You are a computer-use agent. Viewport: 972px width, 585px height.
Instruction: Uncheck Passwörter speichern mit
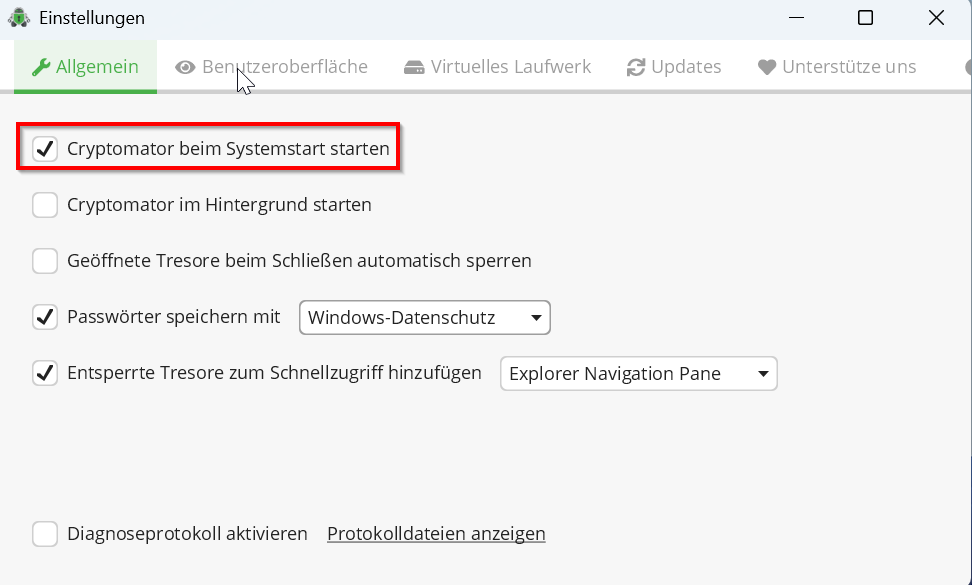tap(44, 317)
